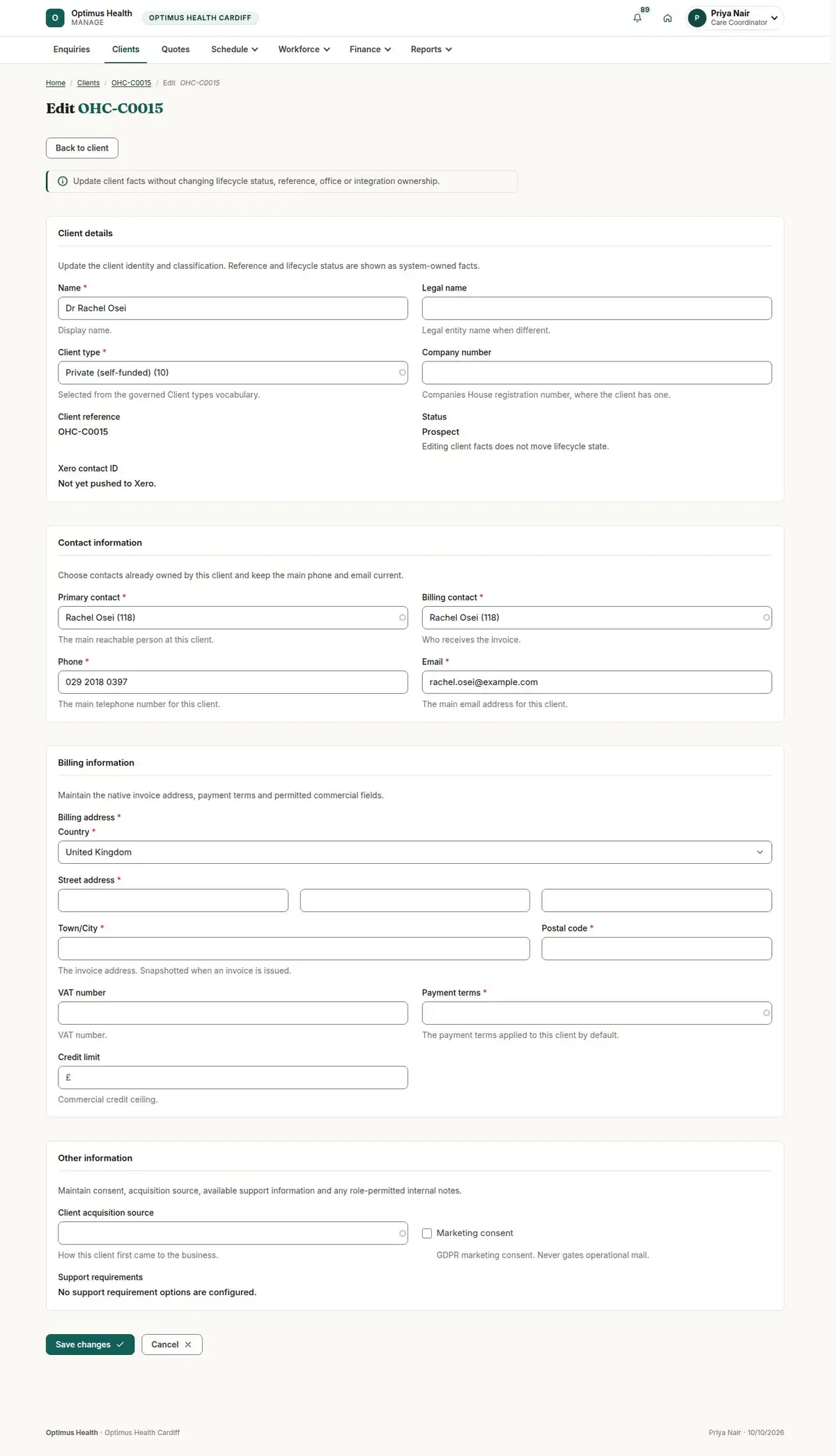Open the notifications bell icon

(x=637, y=18)
